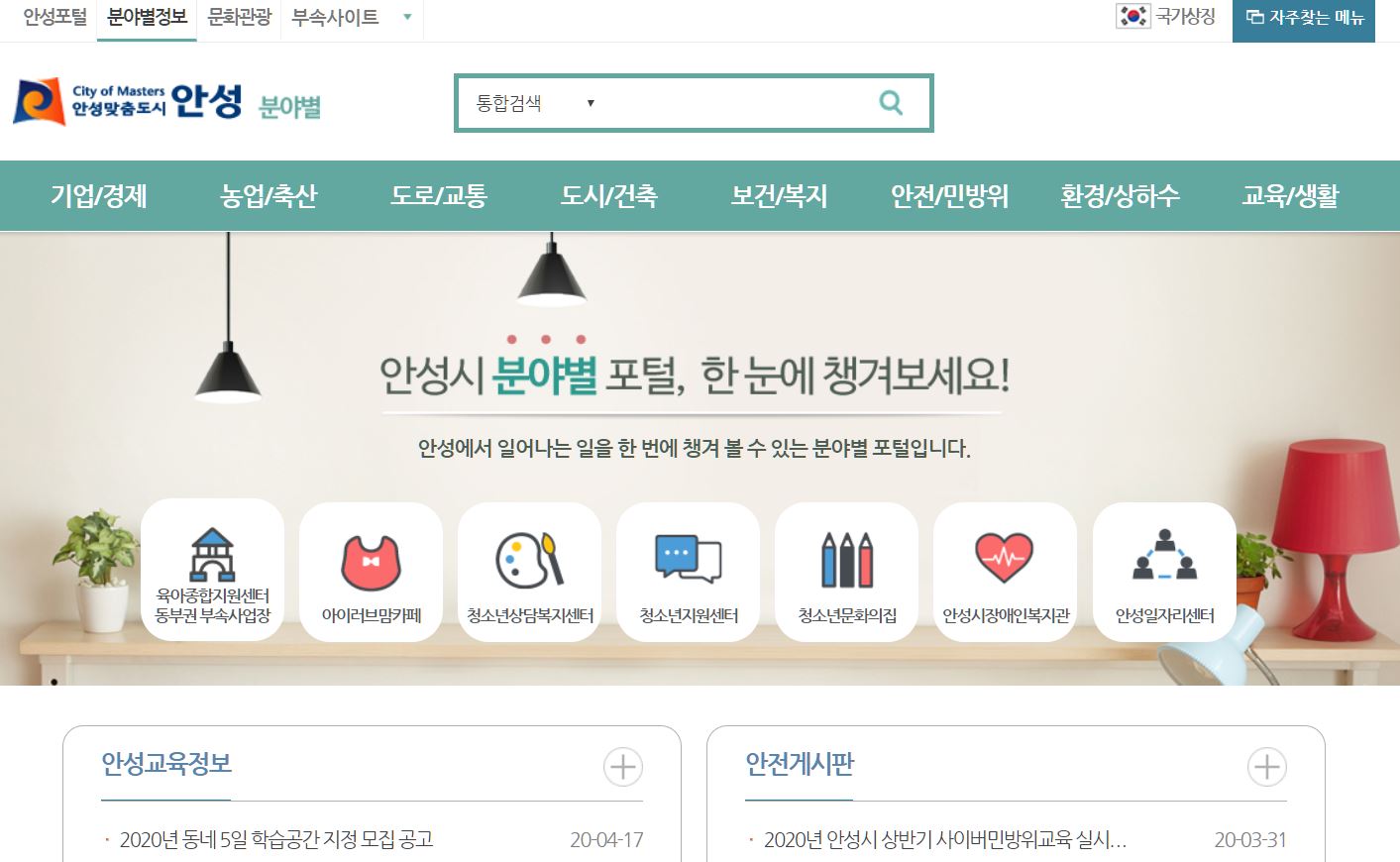Viewport: 1400px width, 862px height.
Task: Open the 자주찾는 메뉴 button
Action: [1304, 19]
